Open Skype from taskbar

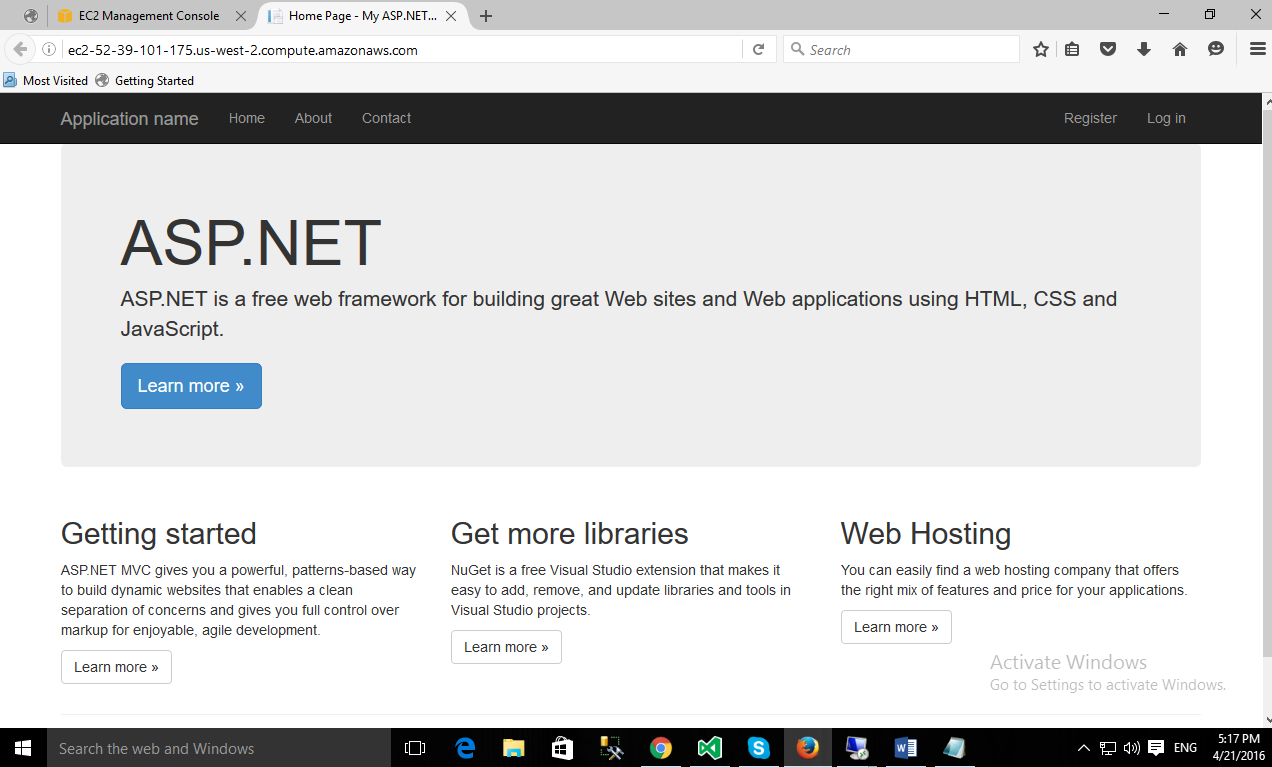click(758, 748)
